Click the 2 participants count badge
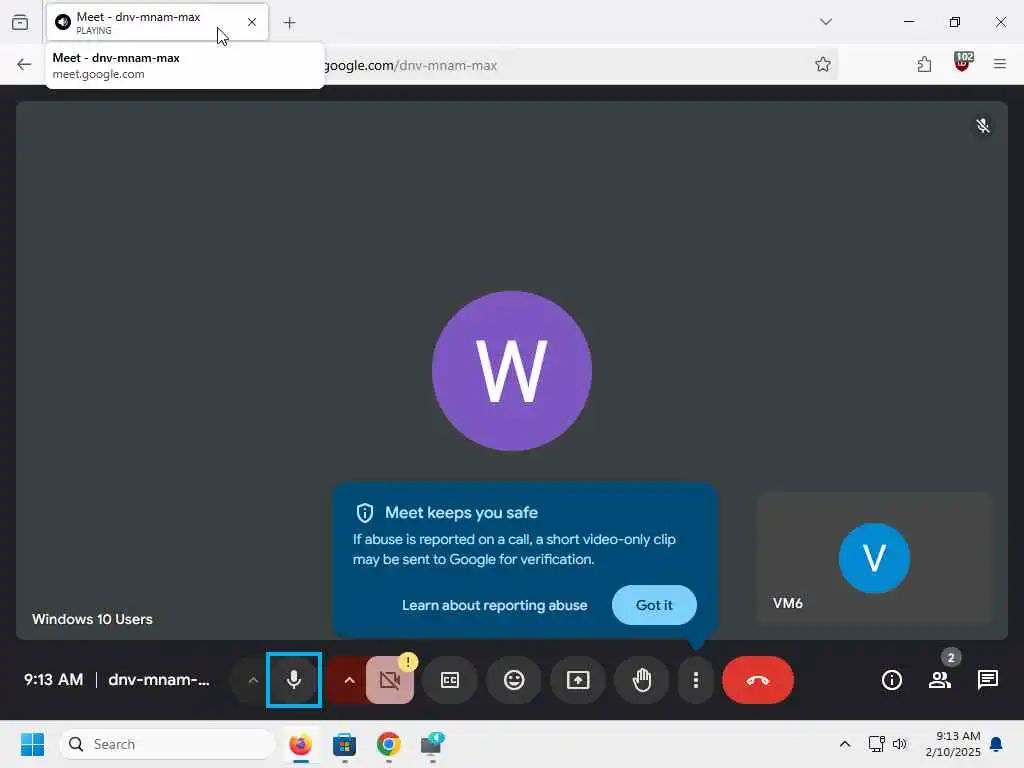The width and height of the screenshot is (1024, 768). coord(951,657)
